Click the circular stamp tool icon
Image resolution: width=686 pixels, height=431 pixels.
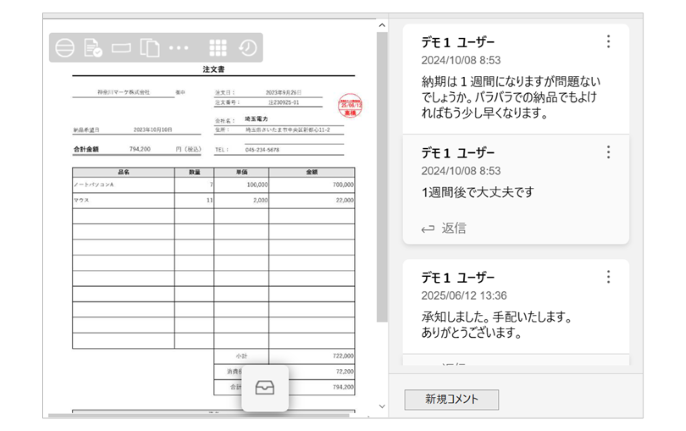(65, 48)
